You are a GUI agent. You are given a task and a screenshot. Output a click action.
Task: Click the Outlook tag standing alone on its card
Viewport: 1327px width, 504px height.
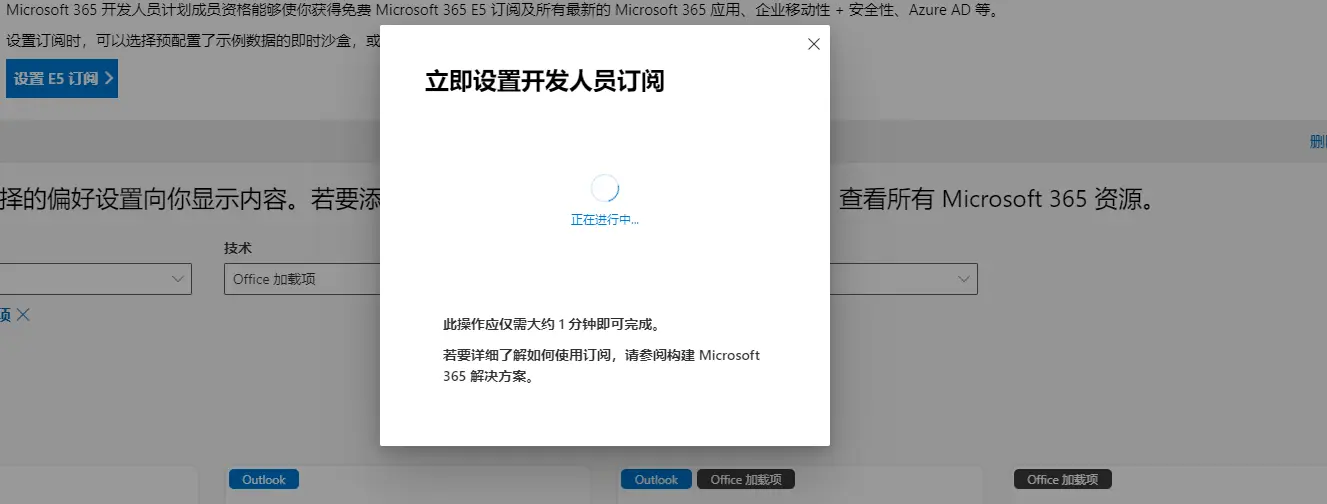tap(264, 479)
